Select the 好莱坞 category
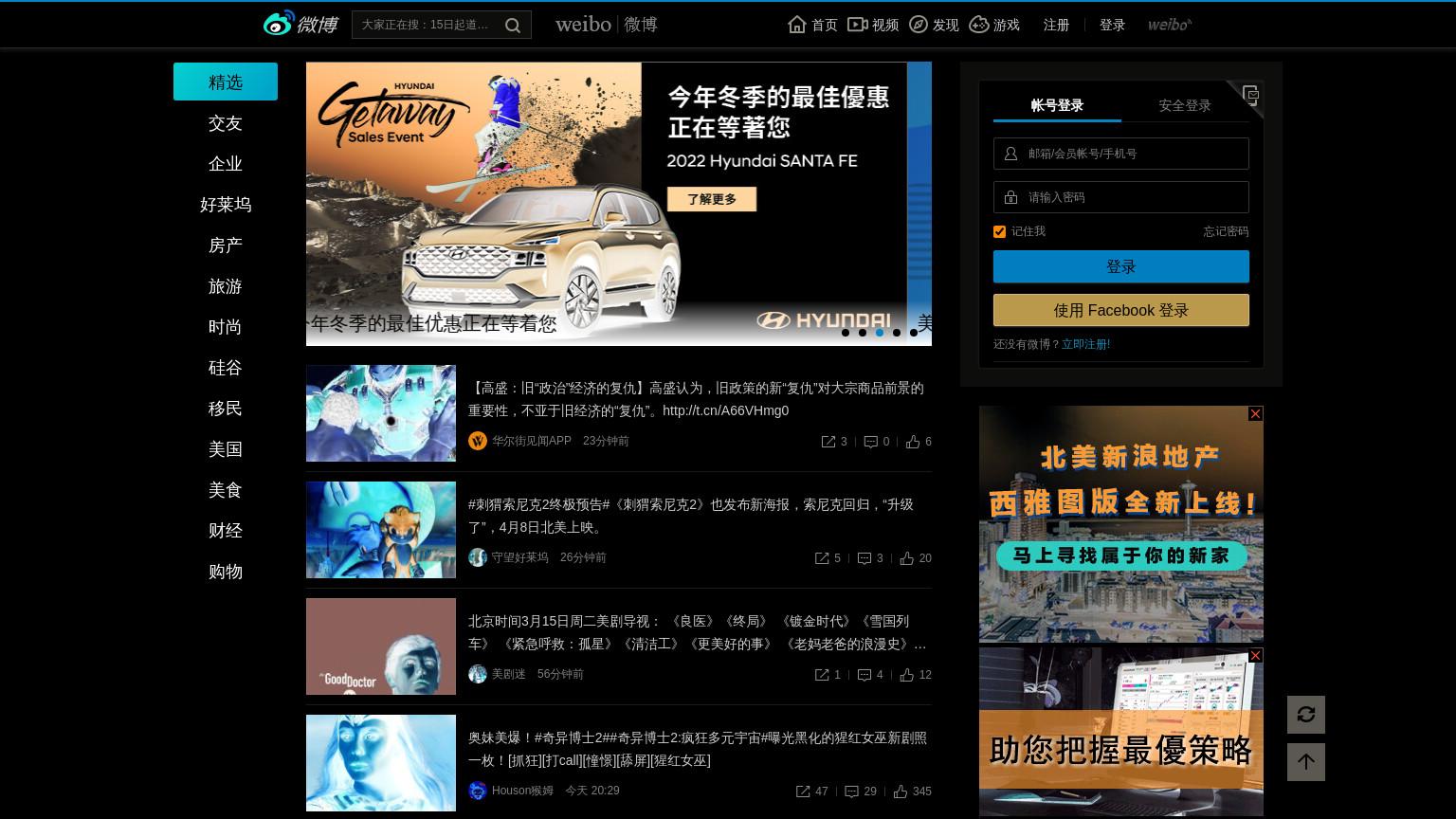 [x=226, y=205]
